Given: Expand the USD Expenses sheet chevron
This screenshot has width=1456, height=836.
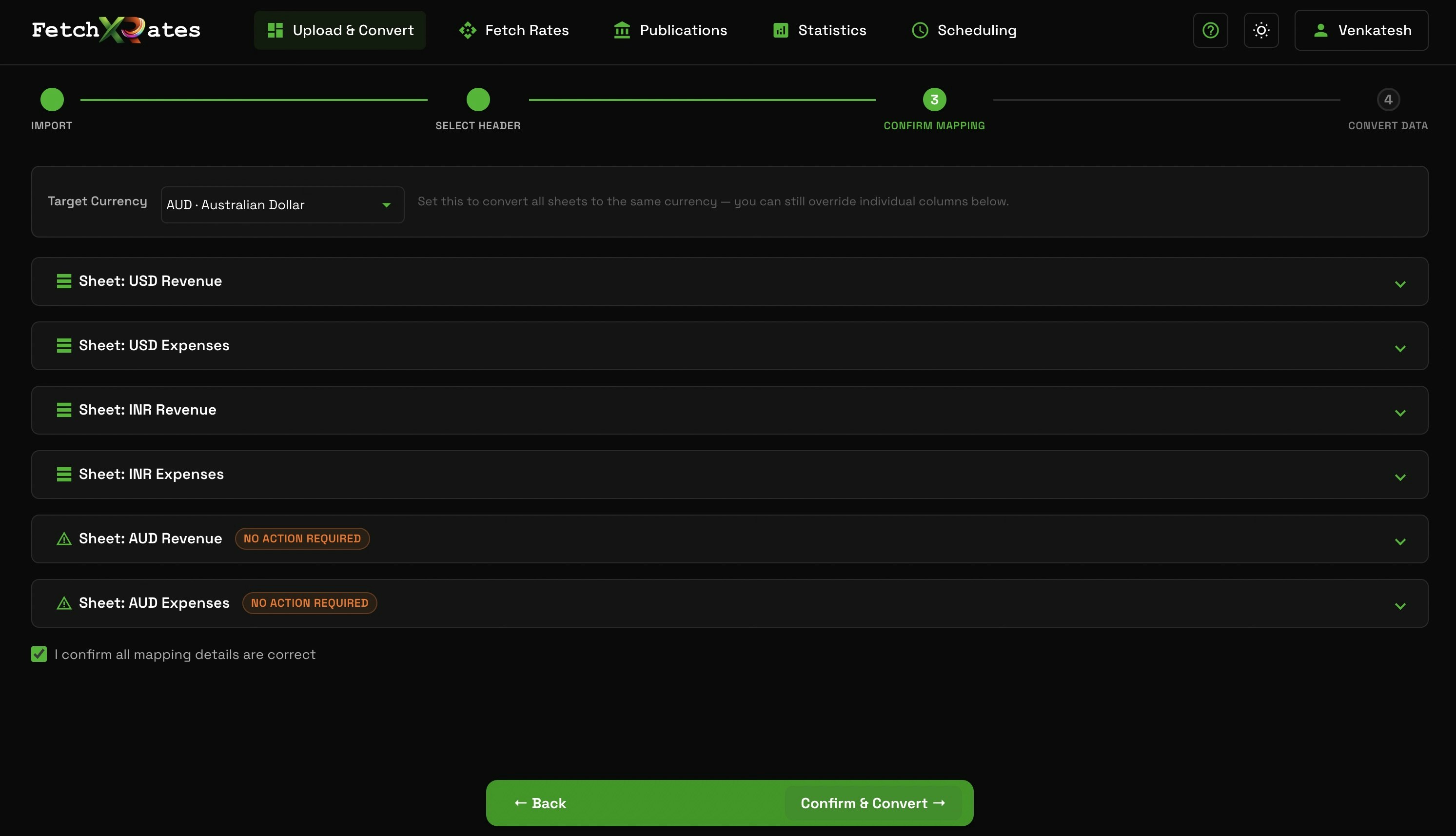Looking at the screenshot, I should 1400,349.
